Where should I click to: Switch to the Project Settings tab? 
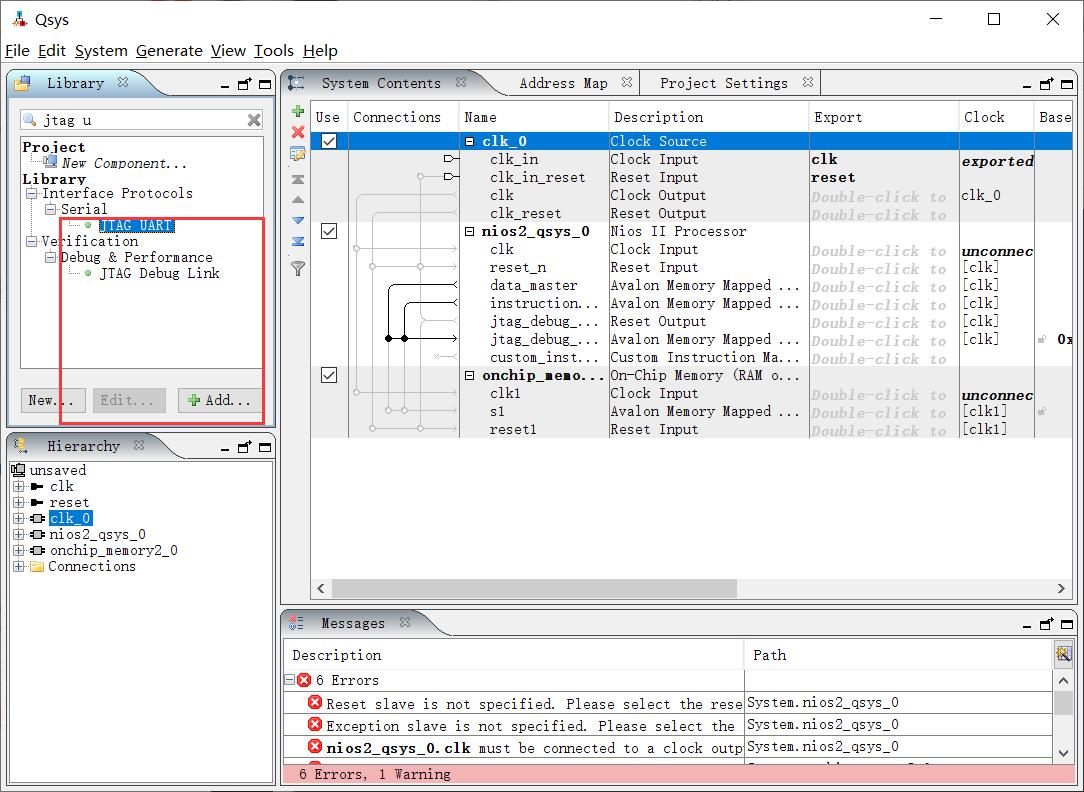[x=724, y=83]
